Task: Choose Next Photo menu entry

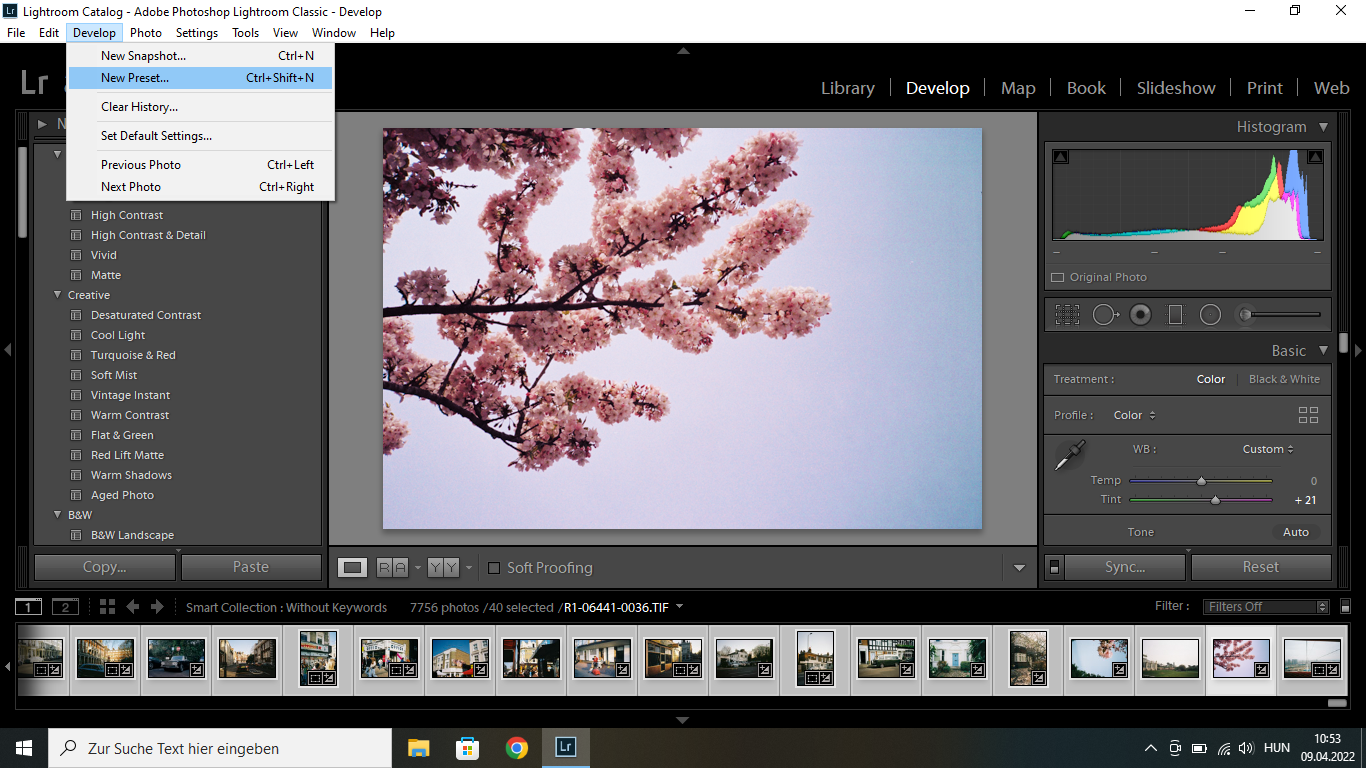Action: click(x=200, y=187)
